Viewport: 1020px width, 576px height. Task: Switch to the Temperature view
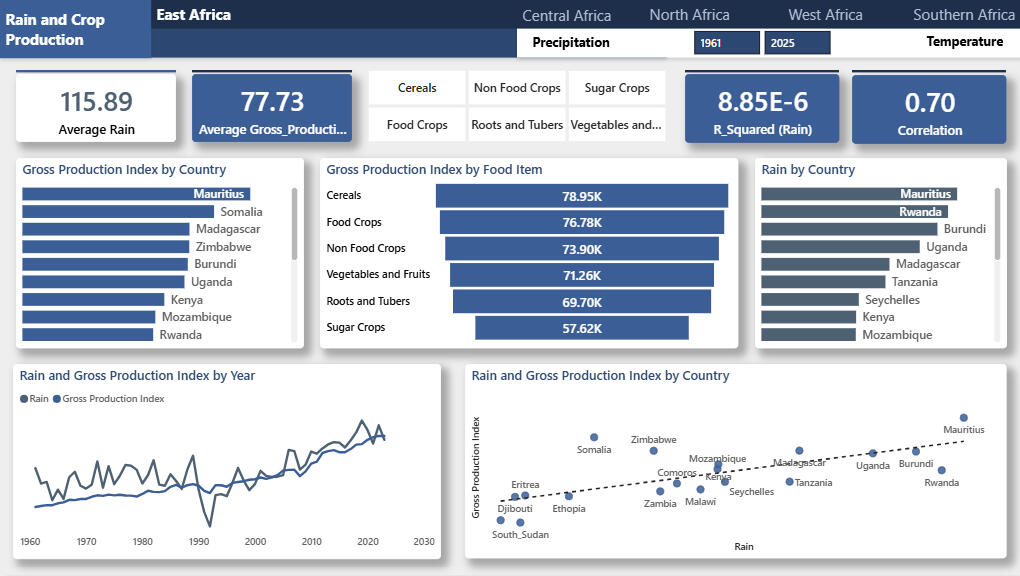coord(964,42)
